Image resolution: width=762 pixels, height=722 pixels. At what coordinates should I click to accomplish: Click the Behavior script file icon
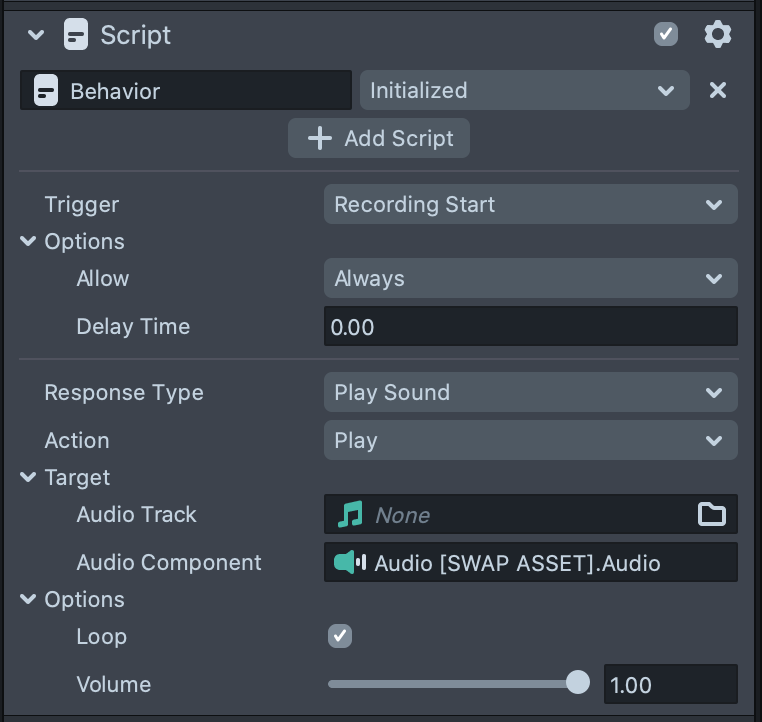45,91
